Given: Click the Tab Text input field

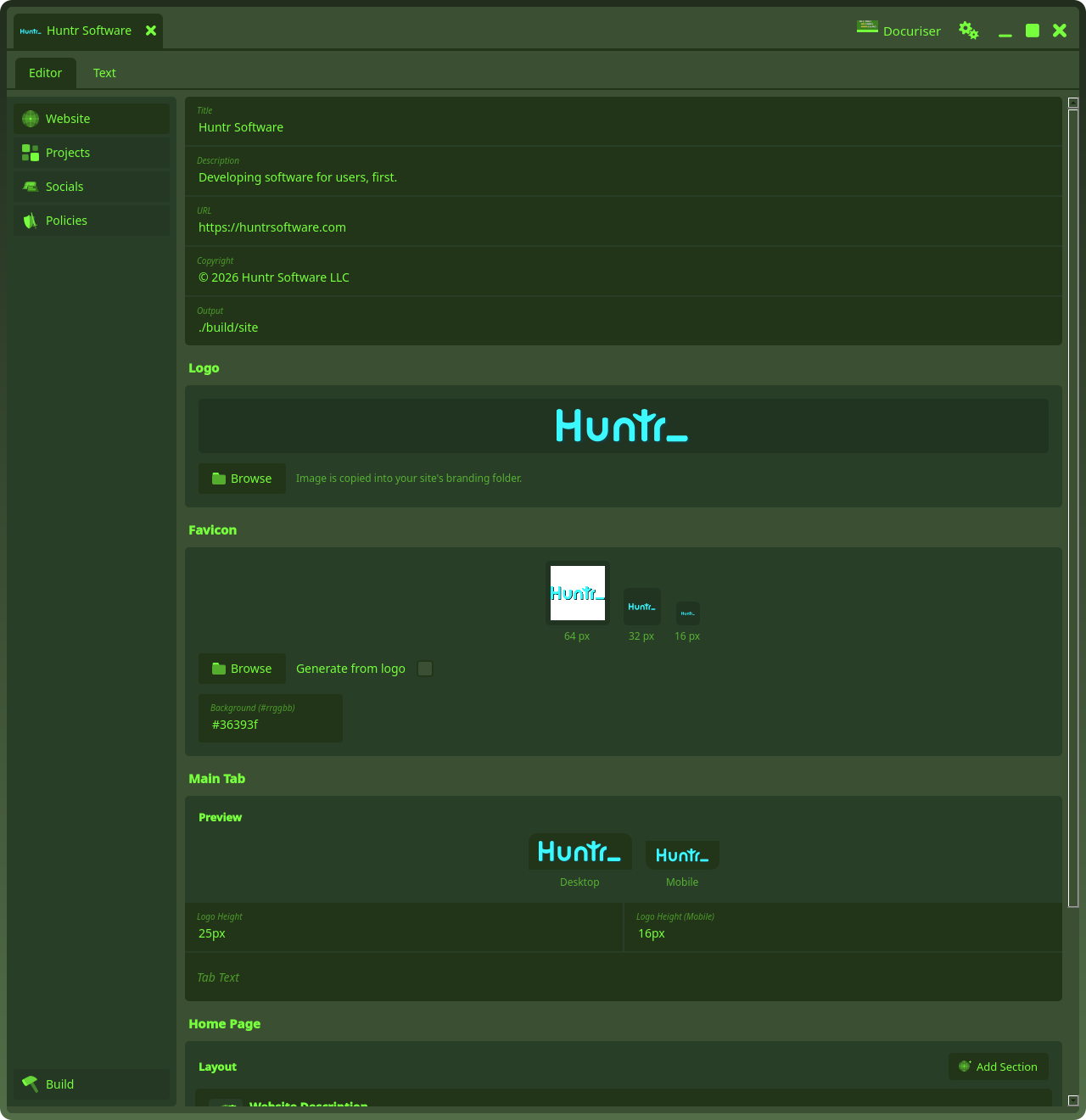Looking at the screenshot, I should pos(624,977).
